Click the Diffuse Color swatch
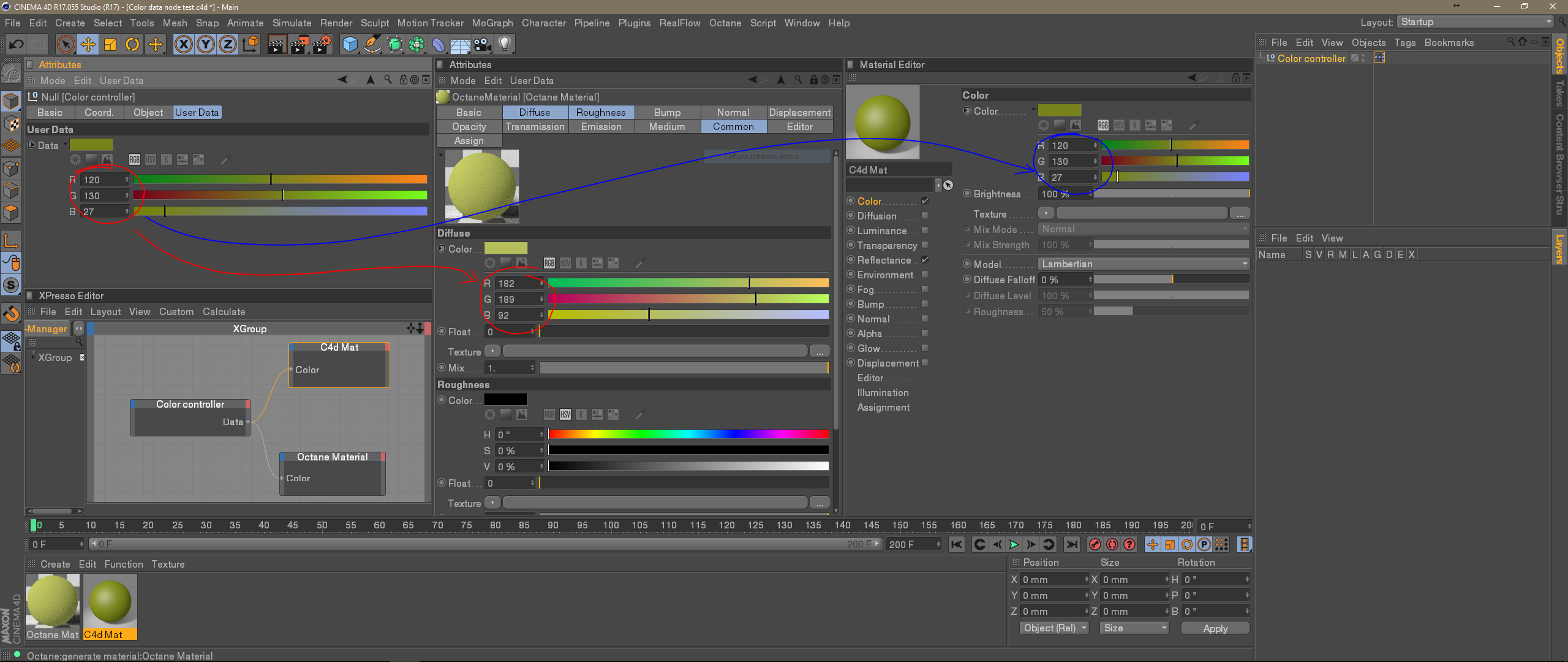The width and height of the screenshot is (1568, 662). pyautogui.click(x=505, y=248)
